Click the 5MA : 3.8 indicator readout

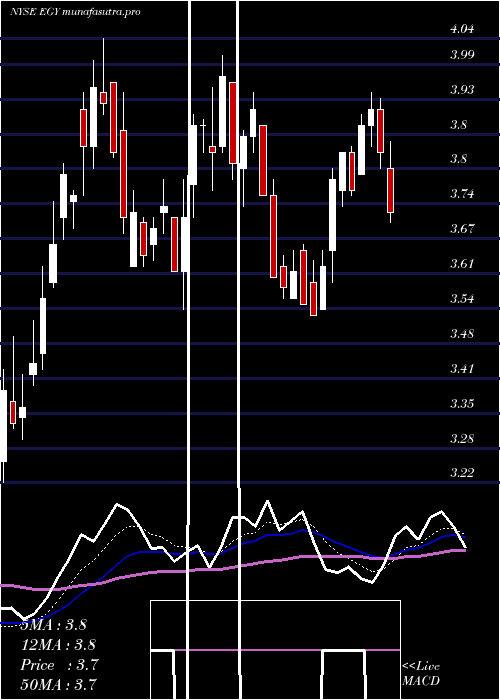53,625
